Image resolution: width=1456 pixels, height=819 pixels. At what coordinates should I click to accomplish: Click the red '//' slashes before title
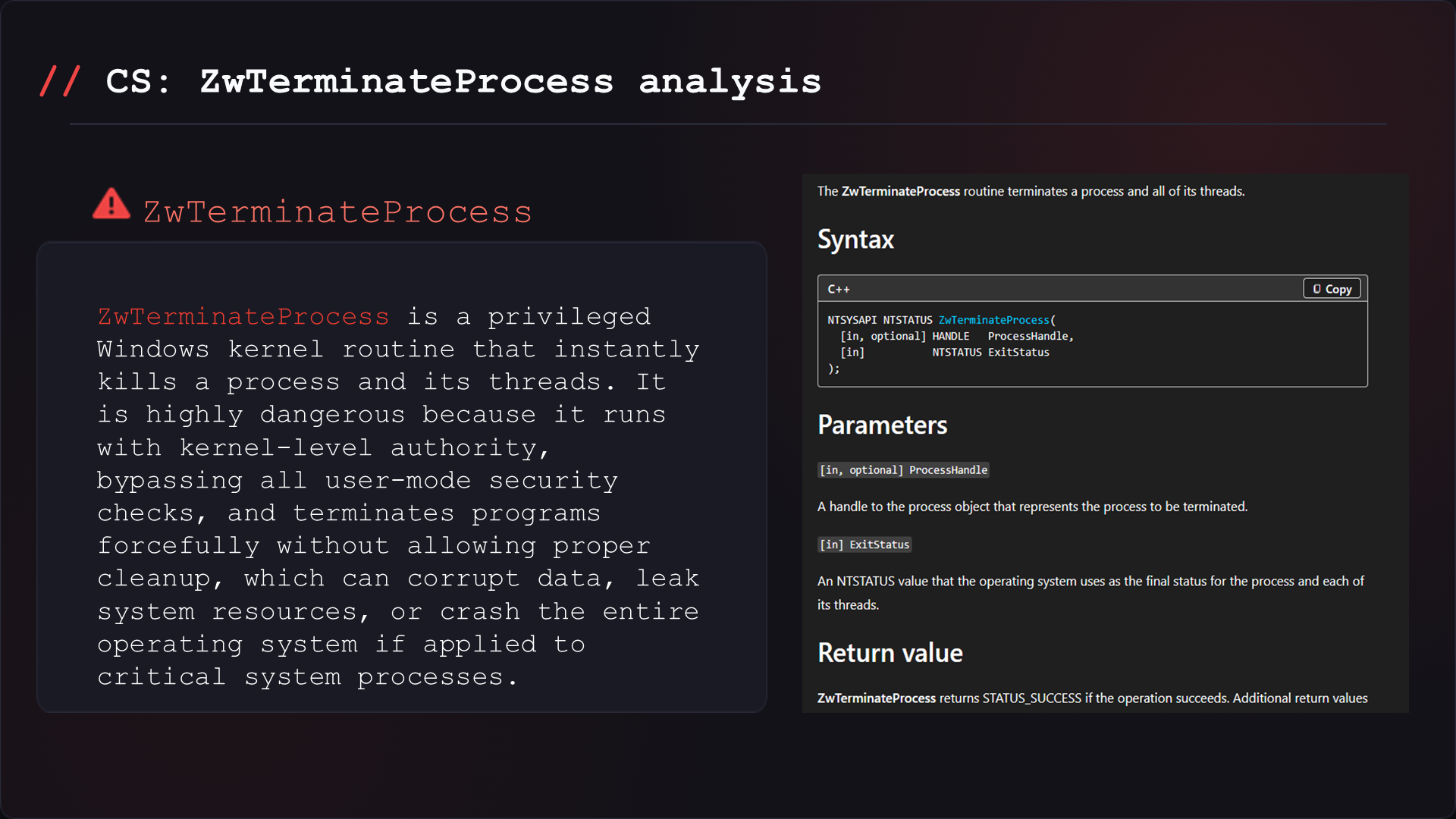click(60, 81)
